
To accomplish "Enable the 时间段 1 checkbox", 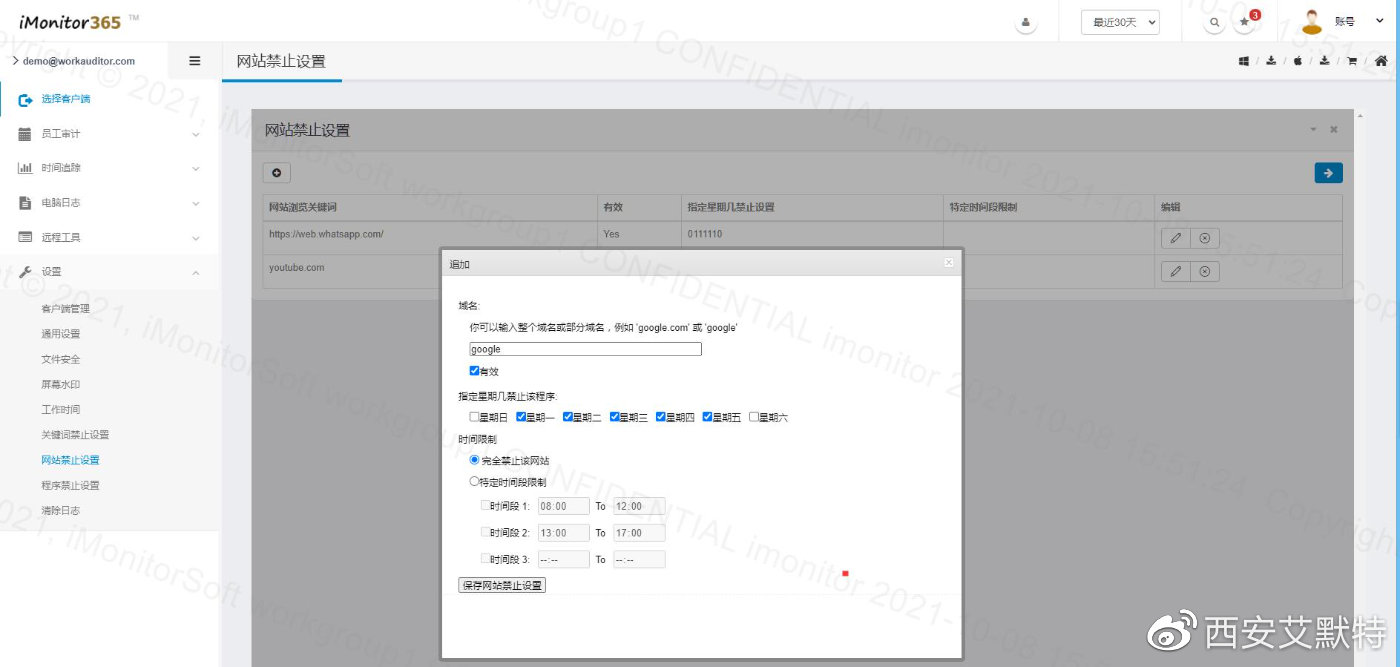I will pos(486,506).
